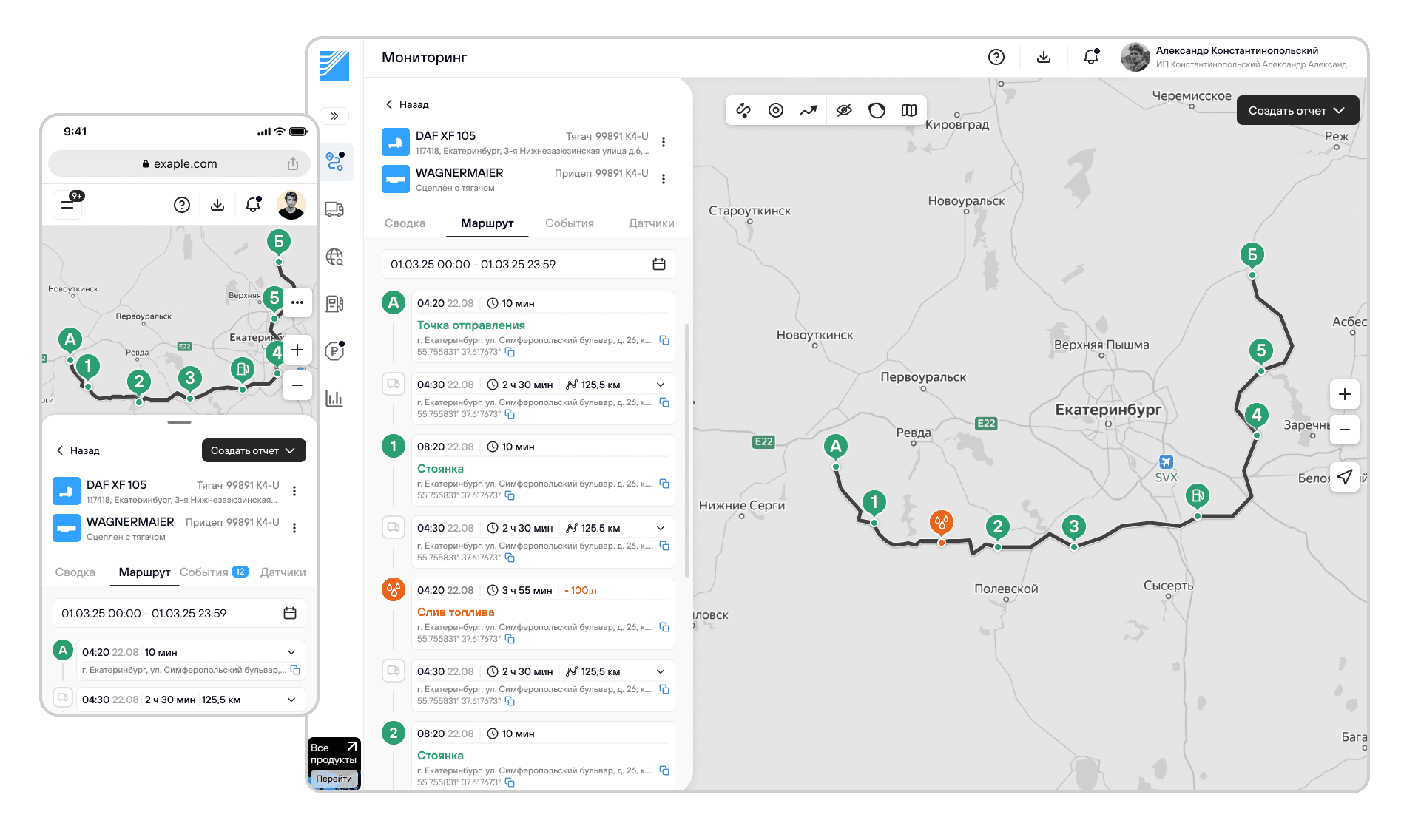
Task: Click the geolocation arrow button on map
Action: point(1344,477)
